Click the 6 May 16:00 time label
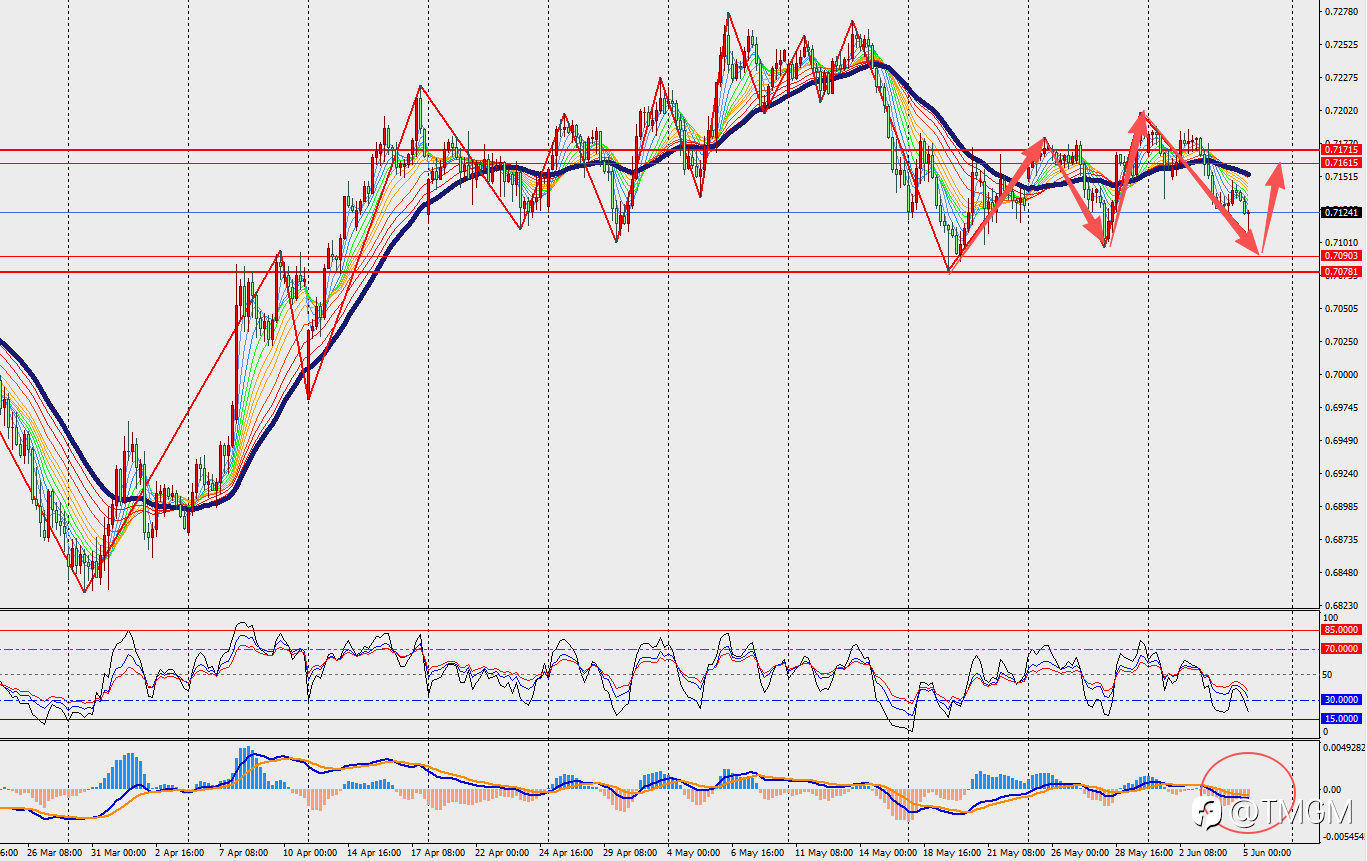This screenshot has height=861, width=1367. [757, 853]
